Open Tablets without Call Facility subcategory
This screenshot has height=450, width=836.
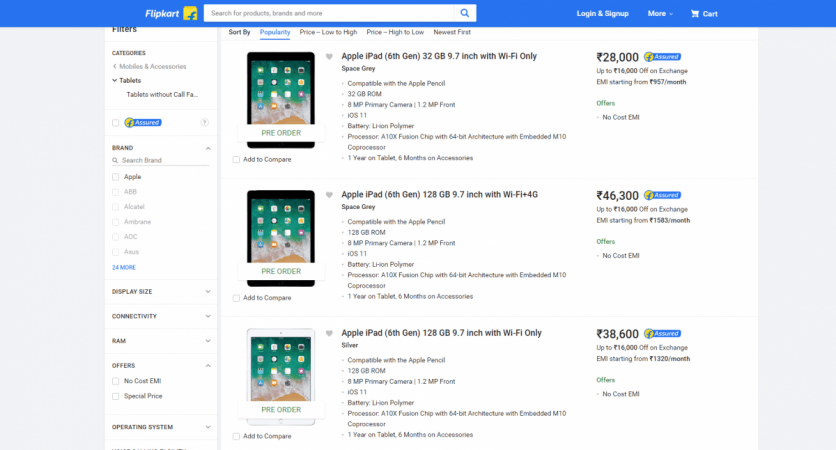click(x=162, y=94)
